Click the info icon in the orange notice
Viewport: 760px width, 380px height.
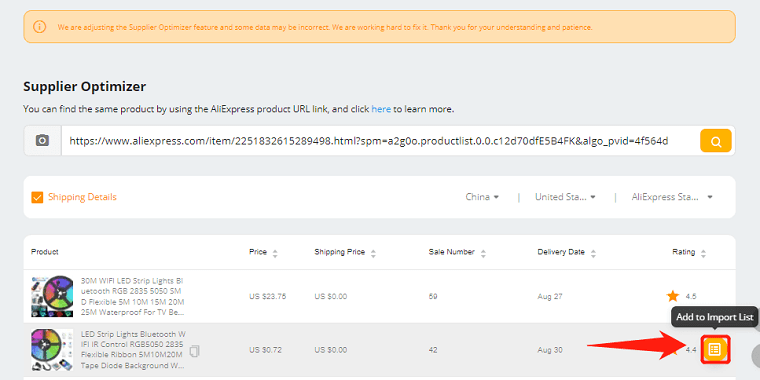point(40,27)
